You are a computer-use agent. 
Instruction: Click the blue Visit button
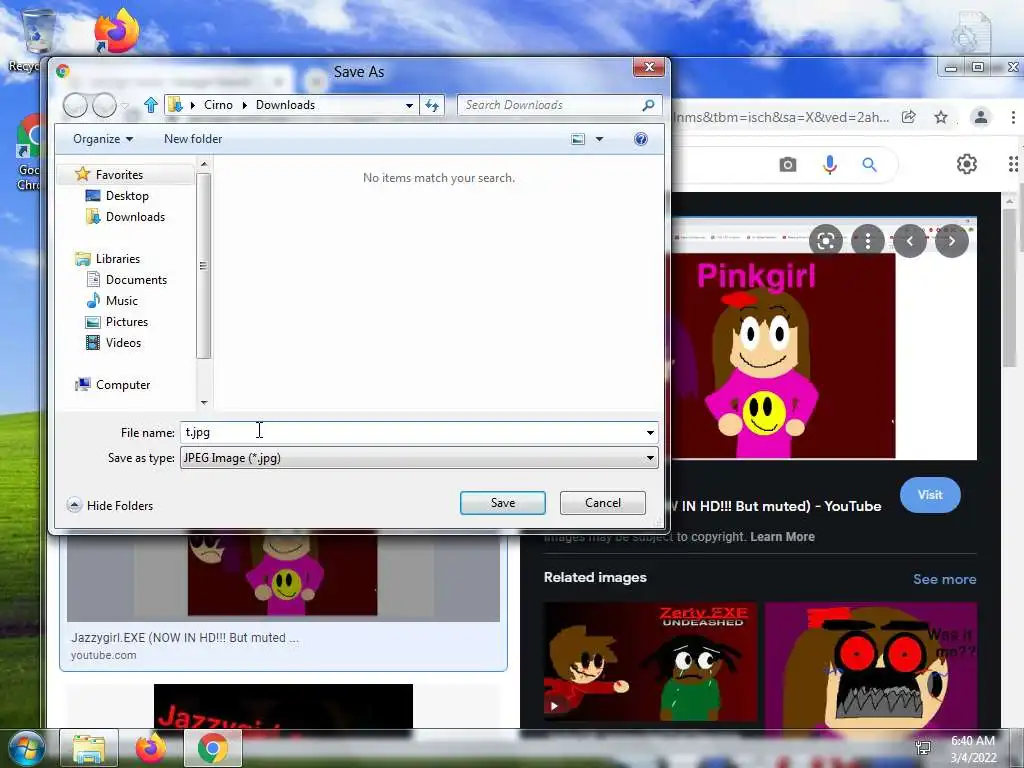point(930,495)
